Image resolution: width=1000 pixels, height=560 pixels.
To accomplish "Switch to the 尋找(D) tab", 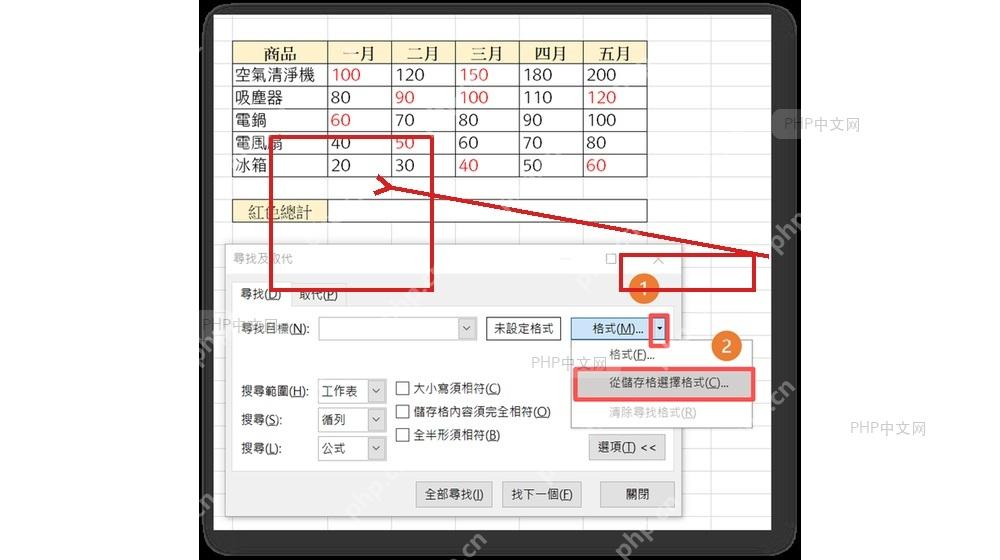I will [x=260, y=294].
